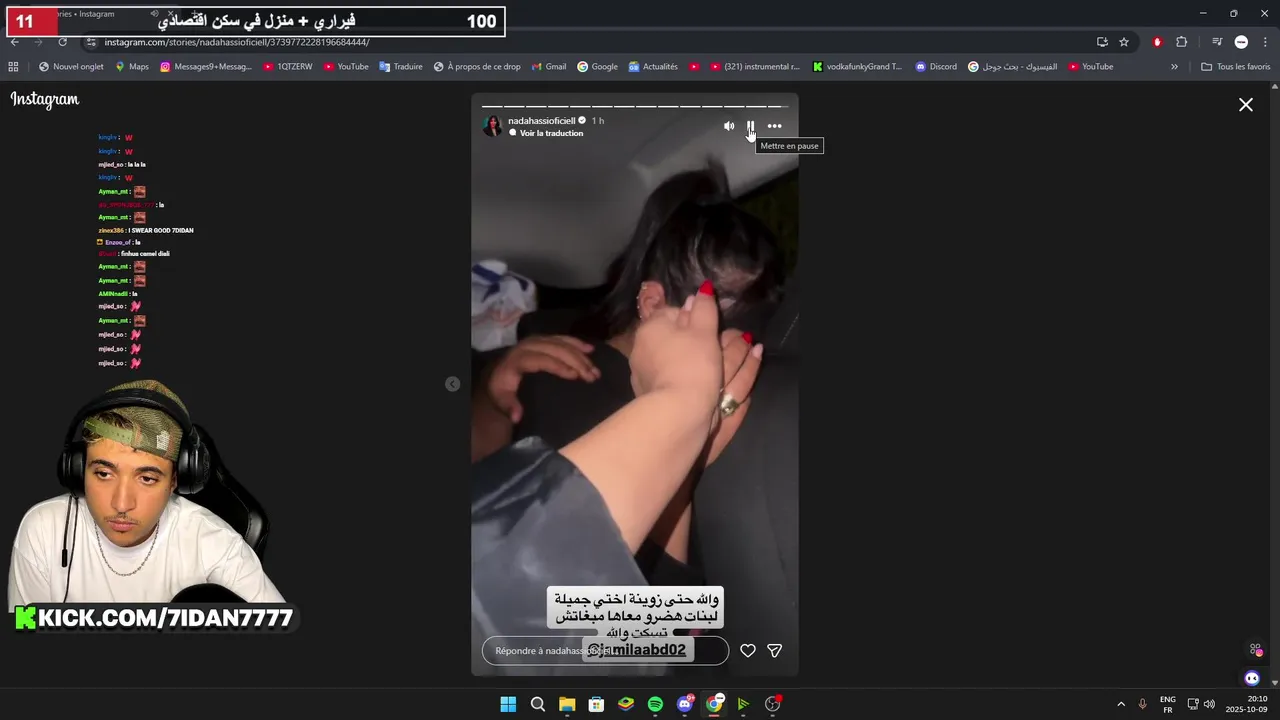Open Windows taskbar search

[x=538, y=704]
